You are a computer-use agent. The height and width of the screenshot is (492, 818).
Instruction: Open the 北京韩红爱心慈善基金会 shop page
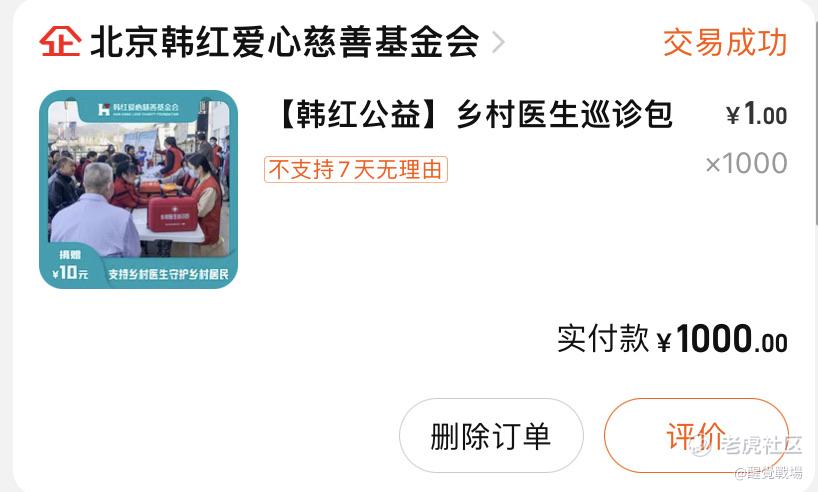284,42
